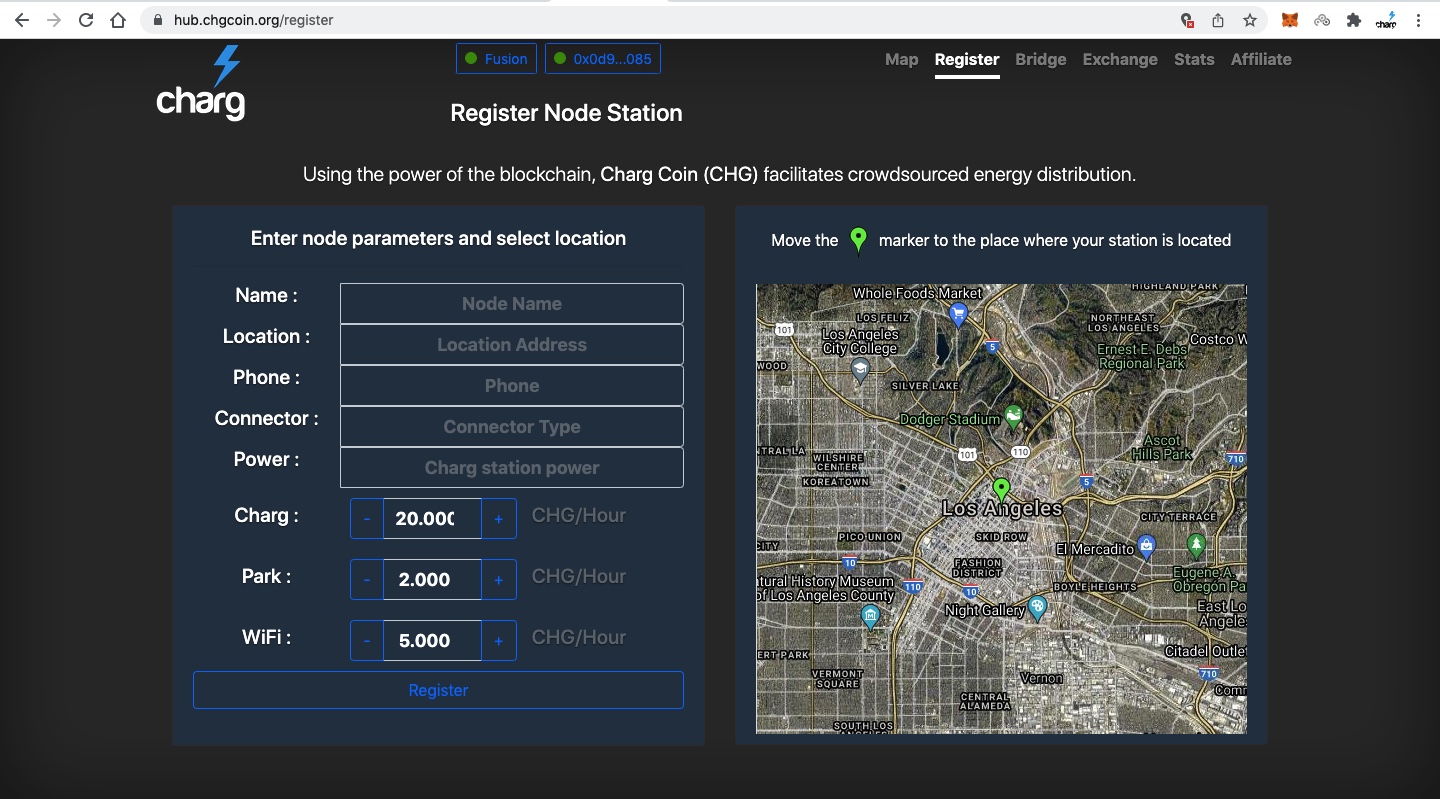Image resolution: width=1440 pixels, height=799 pixels.
Task: Open the share page icon
Action: (x=1218, y=20)
